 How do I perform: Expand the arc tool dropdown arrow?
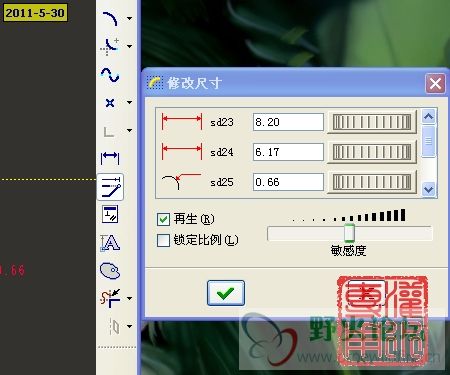(x=129, y=19)
